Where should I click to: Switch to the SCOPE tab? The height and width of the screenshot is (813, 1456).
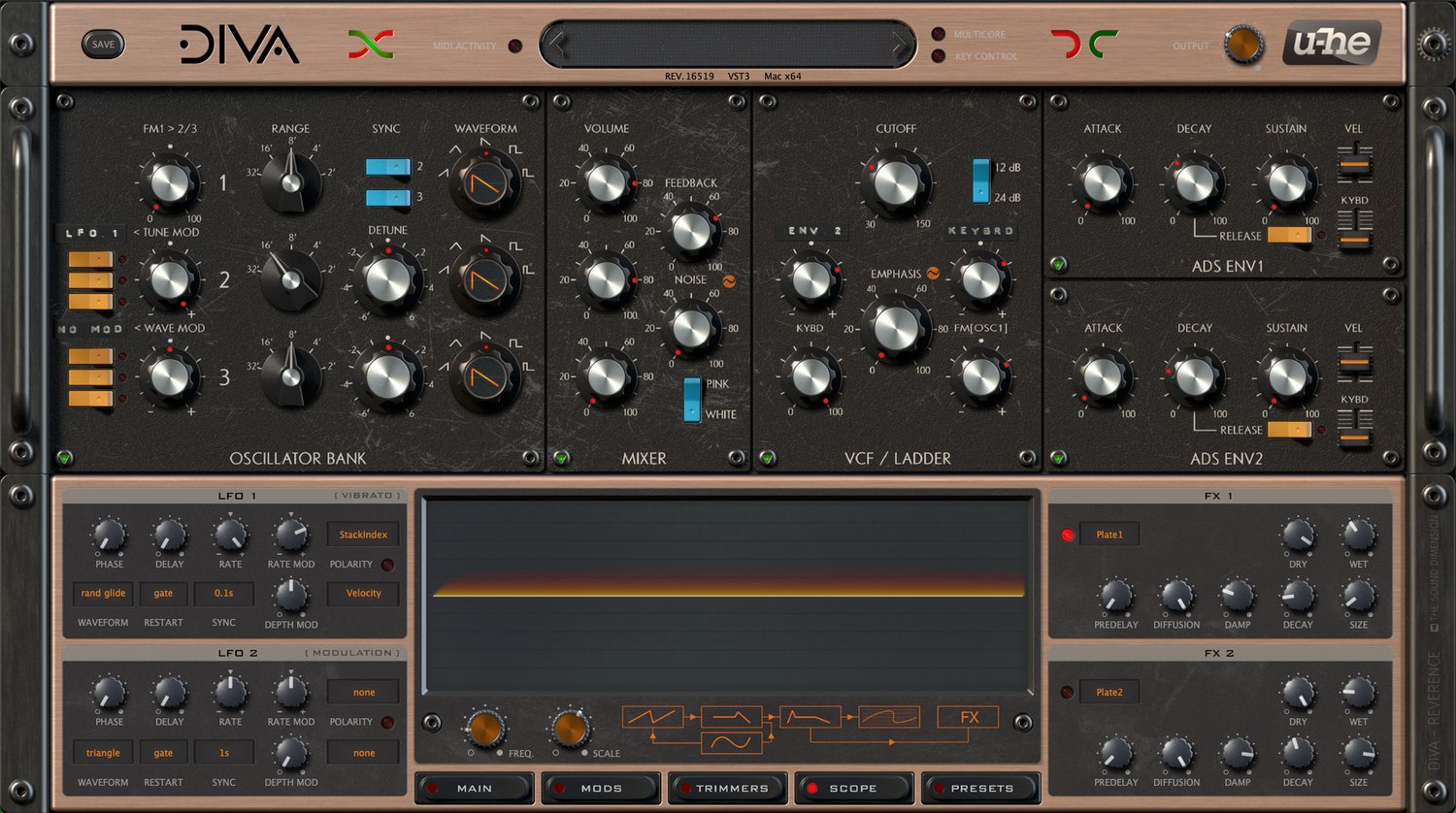point(853,788)
